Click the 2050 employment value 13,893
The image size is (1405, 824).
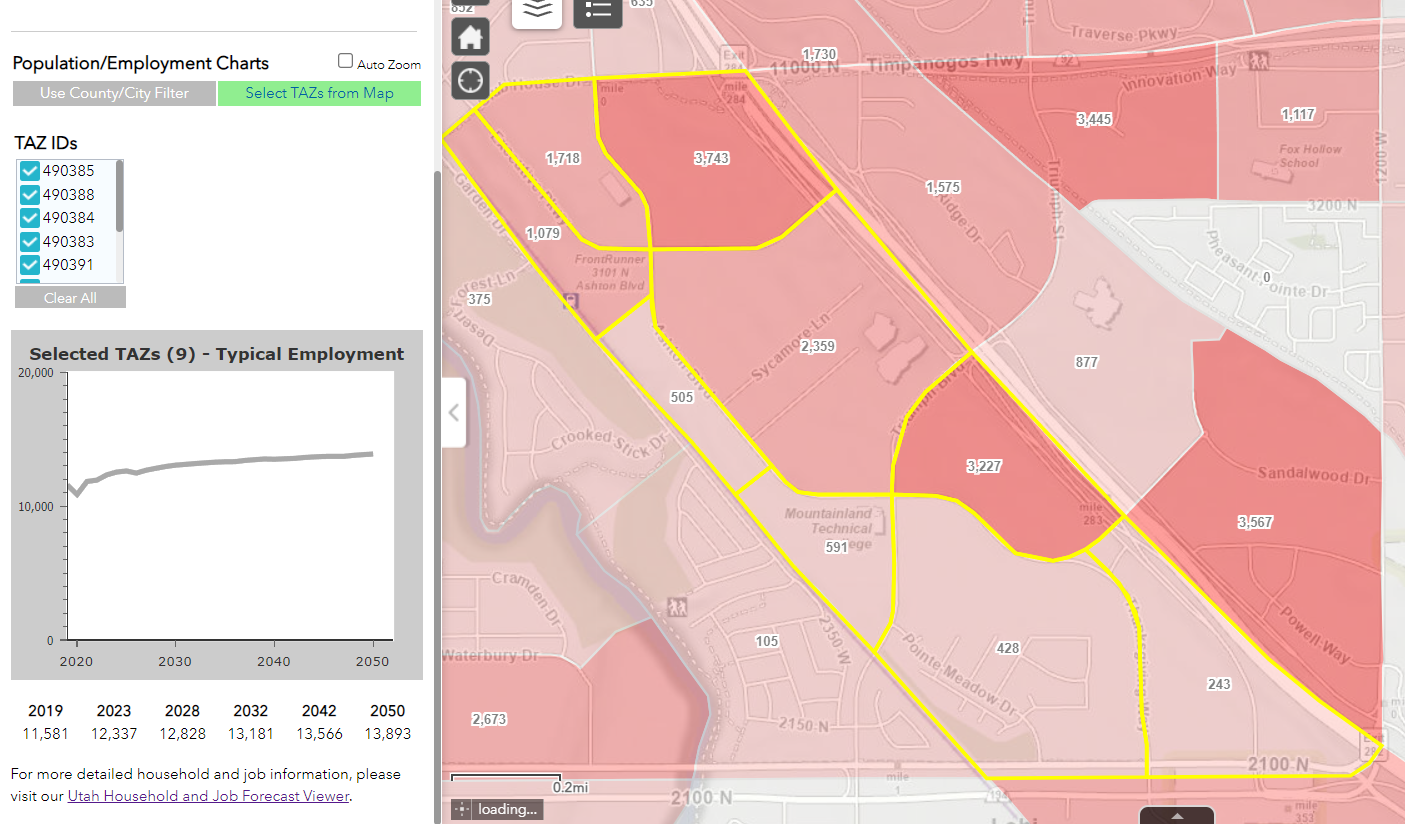pyautogui.click(x=388, y=734)
